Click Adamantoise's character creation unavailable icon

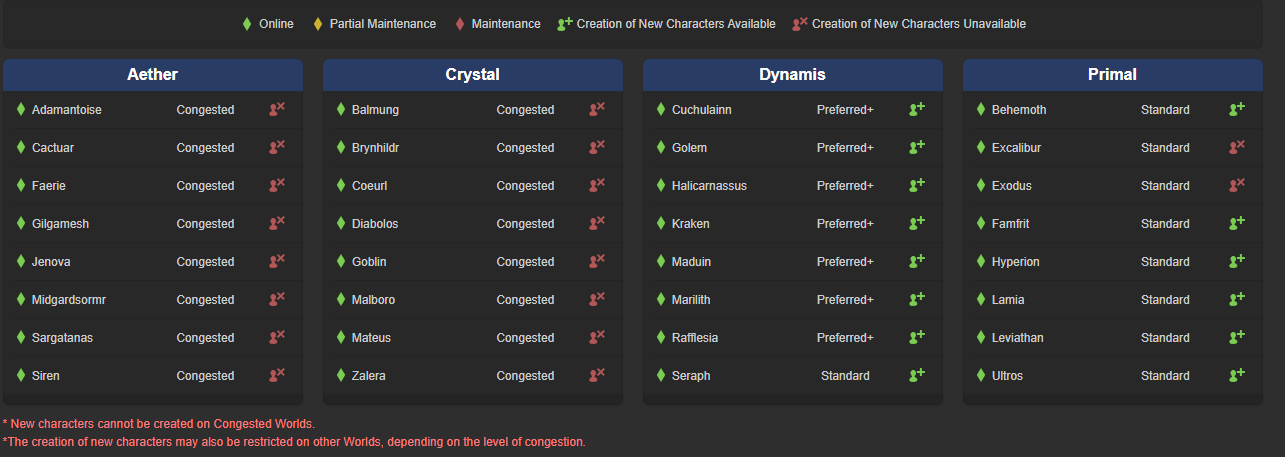276,109
